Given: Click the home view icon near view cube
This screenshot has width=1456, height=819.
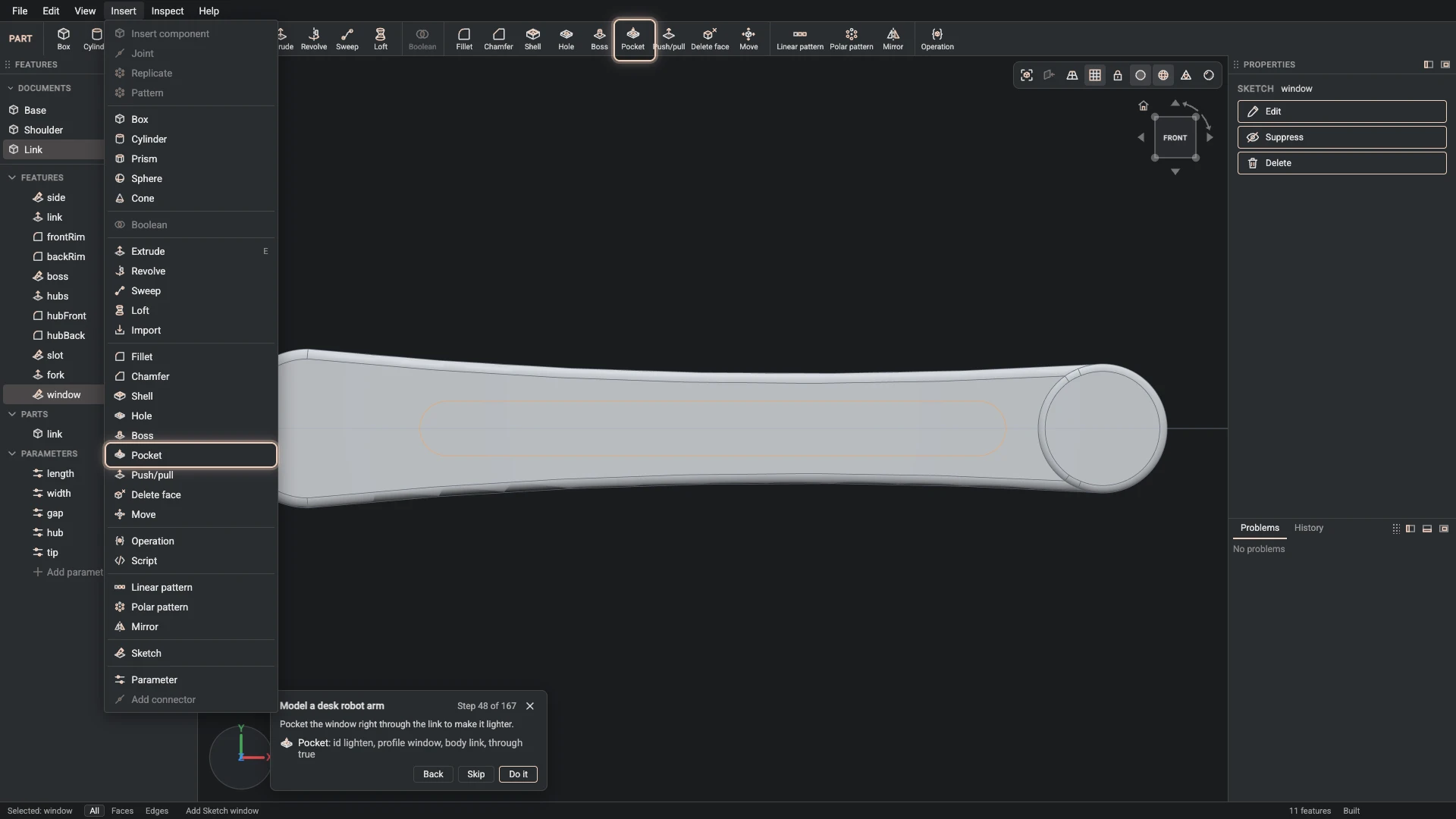Looking at the screenshot, I should tap(1144, 105).
